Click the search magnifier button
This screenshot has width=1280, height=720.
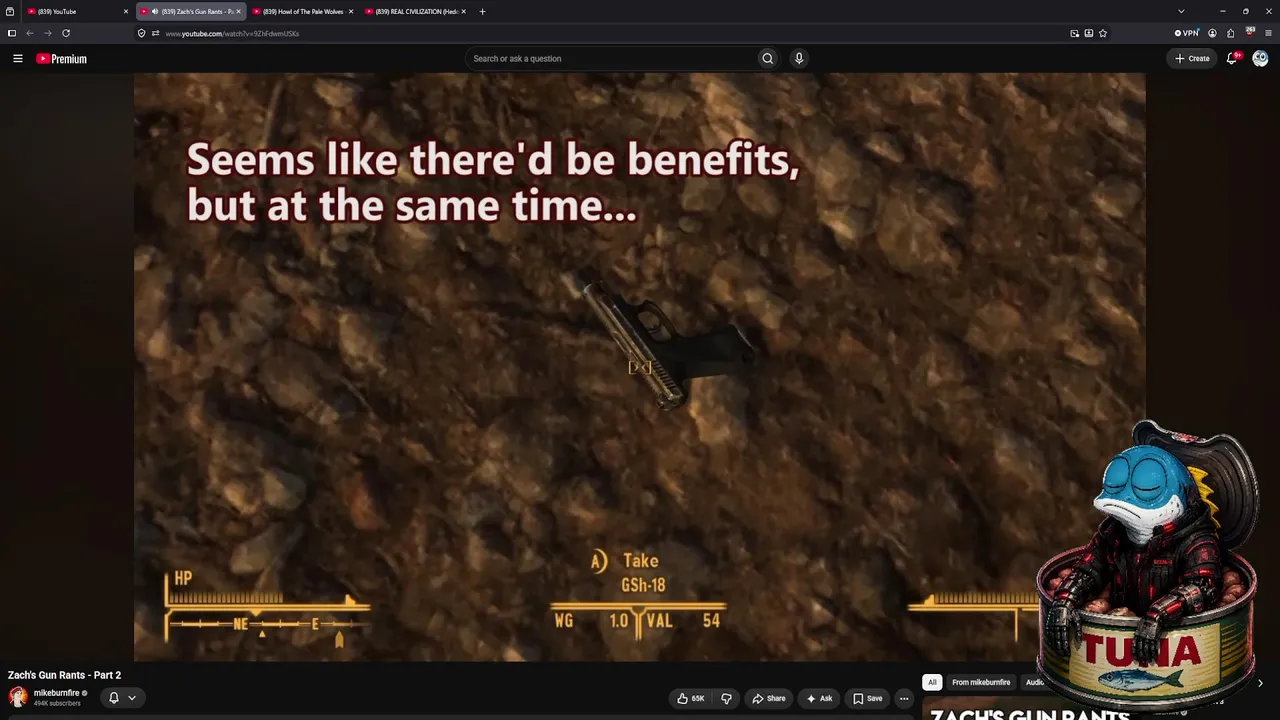767,59
